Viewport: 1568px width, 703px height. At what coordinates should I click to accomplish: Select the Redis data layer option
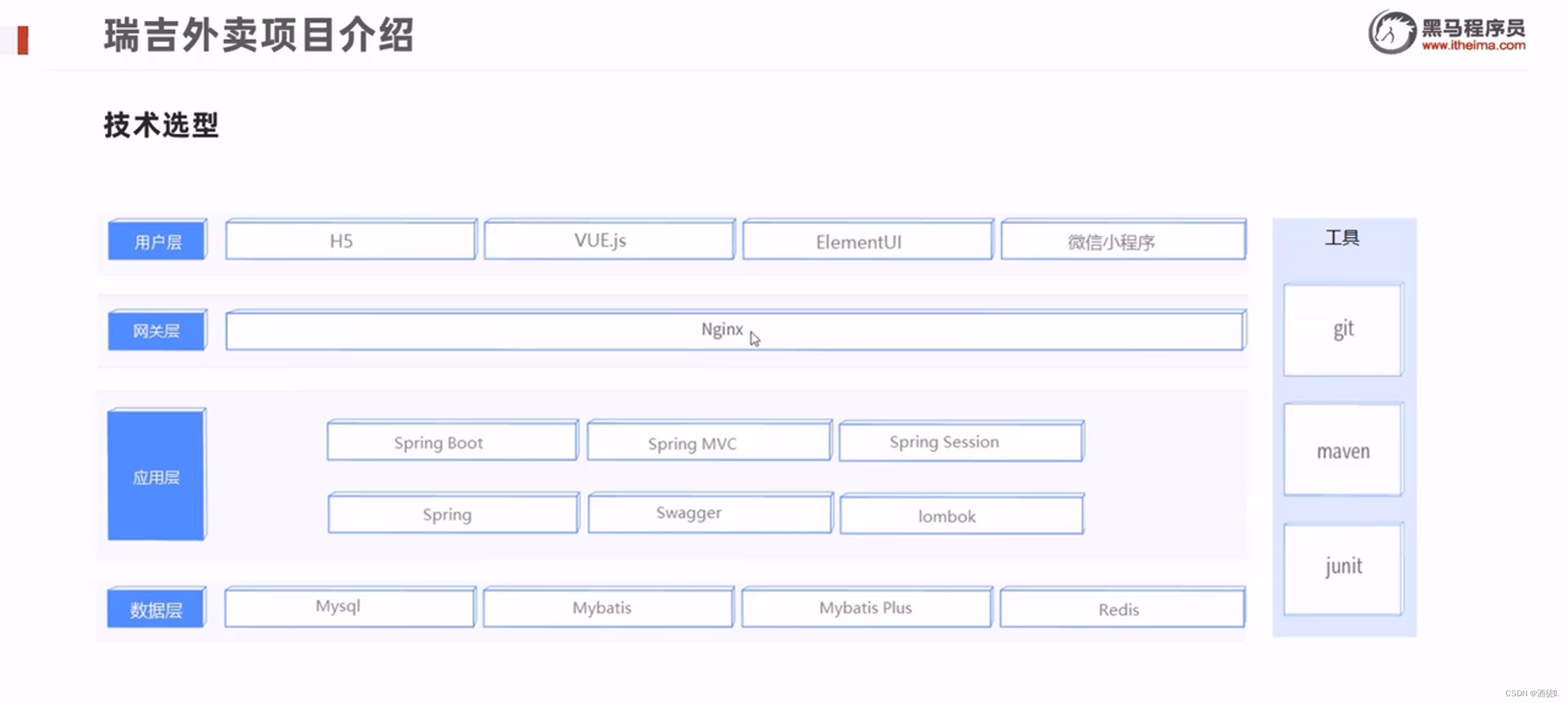1118,608
